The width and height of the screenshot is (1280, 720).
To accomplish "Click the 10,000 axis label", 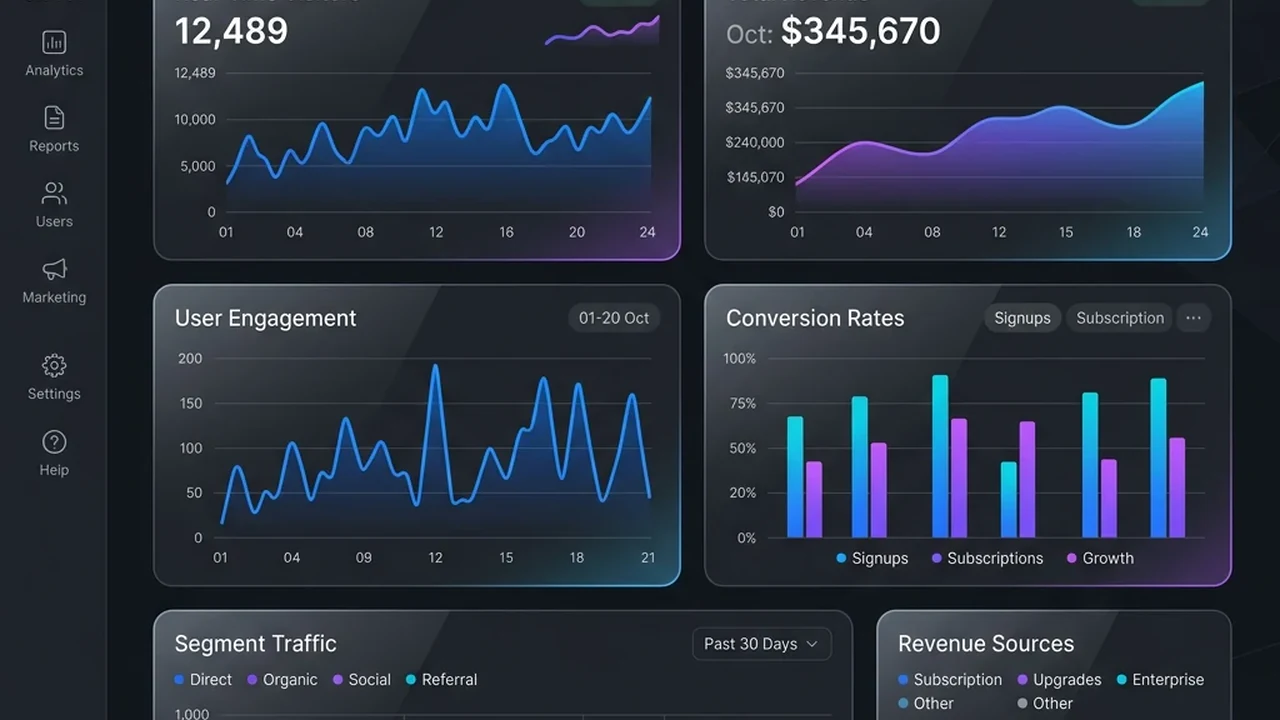I will [195, 119].
